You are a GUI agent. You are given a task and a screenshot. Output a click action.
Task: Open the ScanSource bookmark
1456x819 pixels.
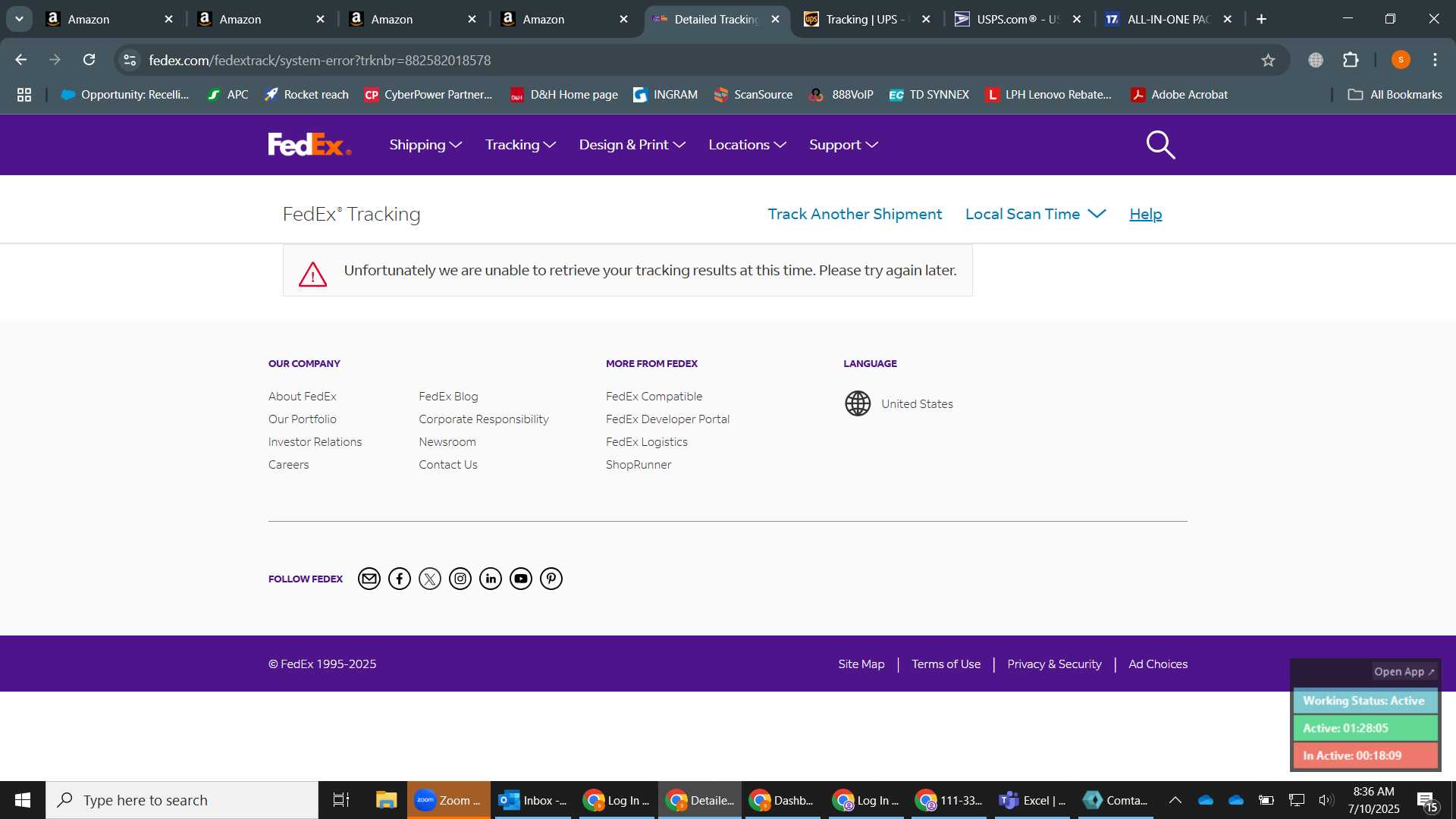click(x=753, y=95)
